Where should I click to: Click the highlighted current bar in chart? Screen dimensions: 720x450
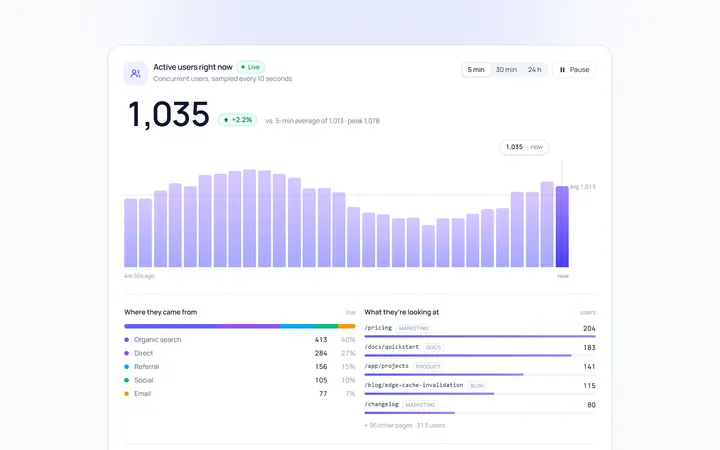(x=562, y=226)
